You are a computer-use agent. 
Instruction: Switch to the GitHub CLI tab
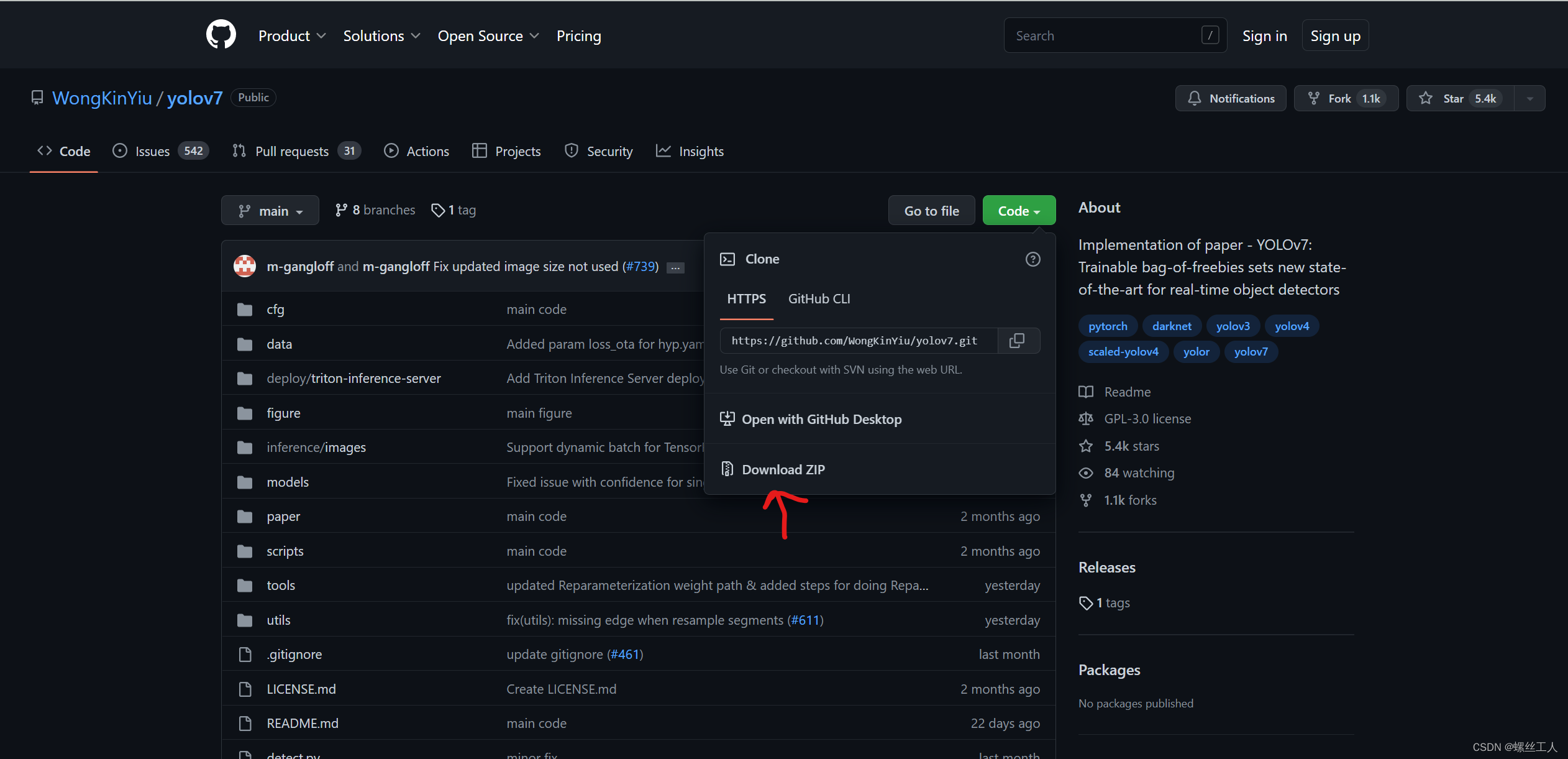[819, 299]
